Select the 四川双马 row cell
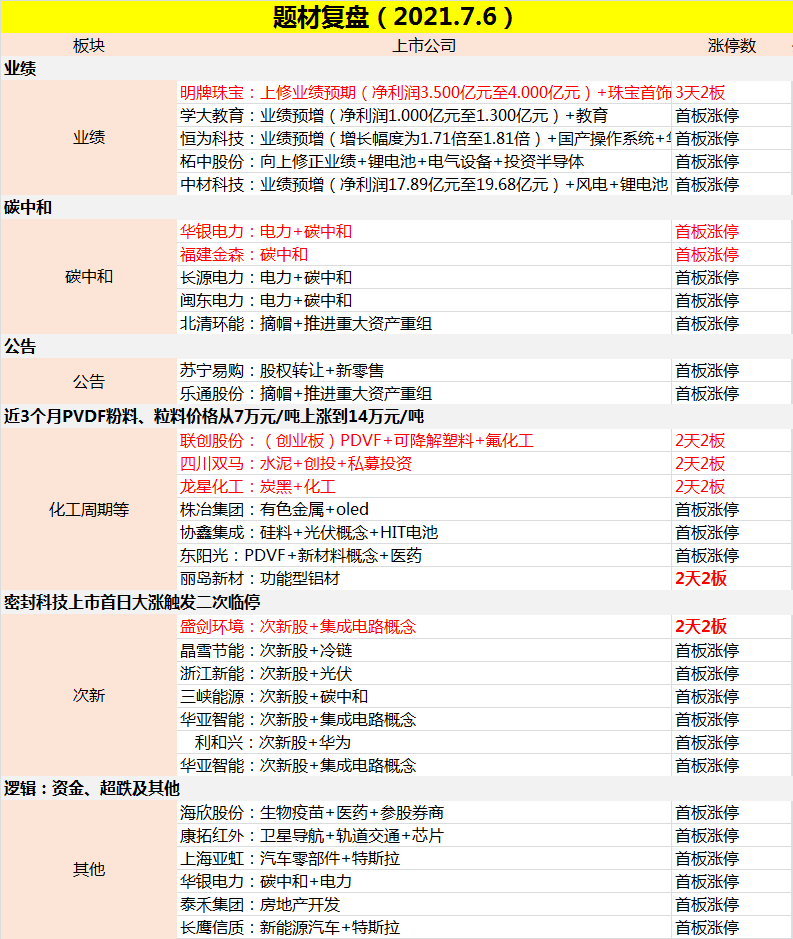793x939 pixels. [x=424, y=464]
